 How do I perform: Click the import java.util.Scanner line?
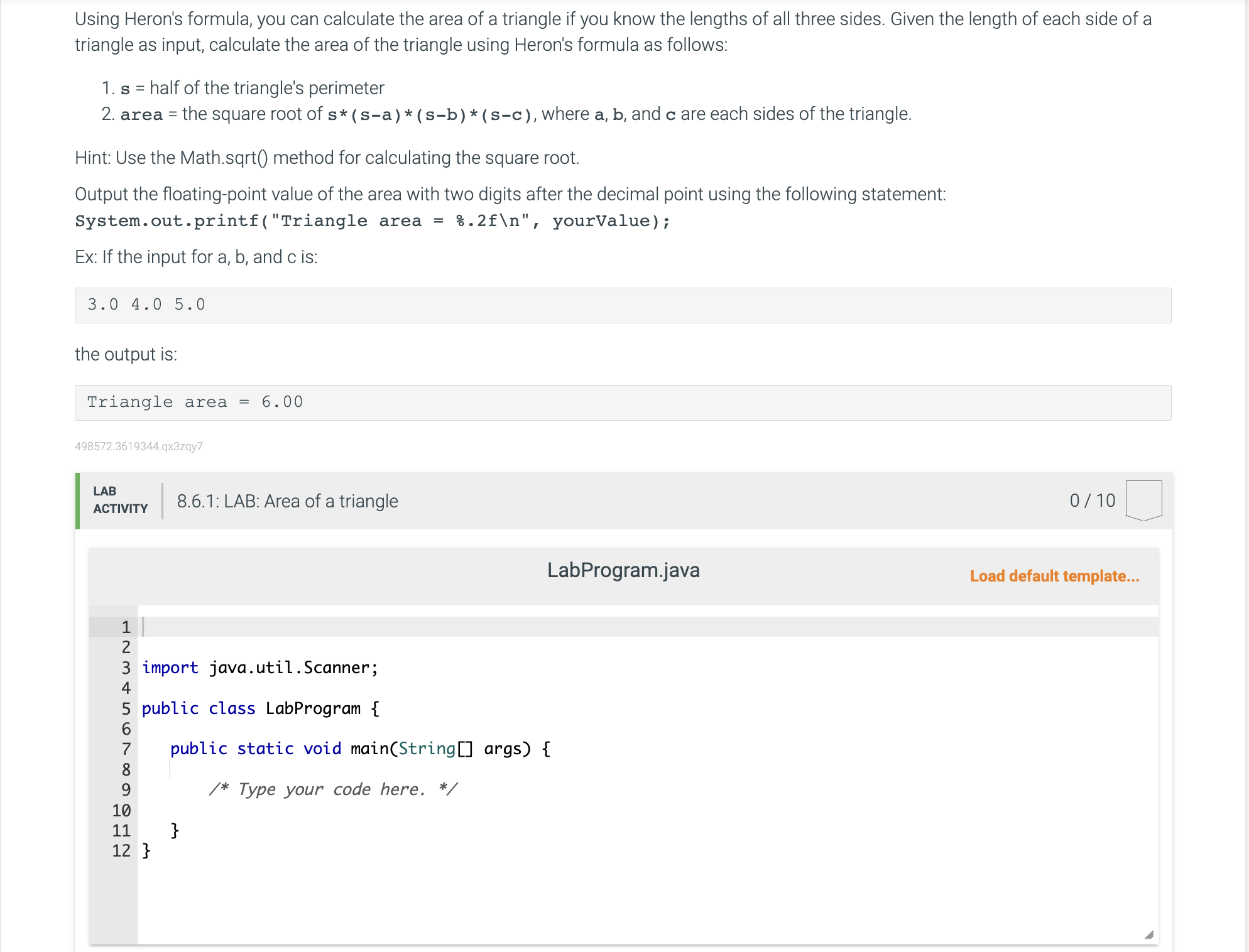pyautogui.click(x=260, y=668)
